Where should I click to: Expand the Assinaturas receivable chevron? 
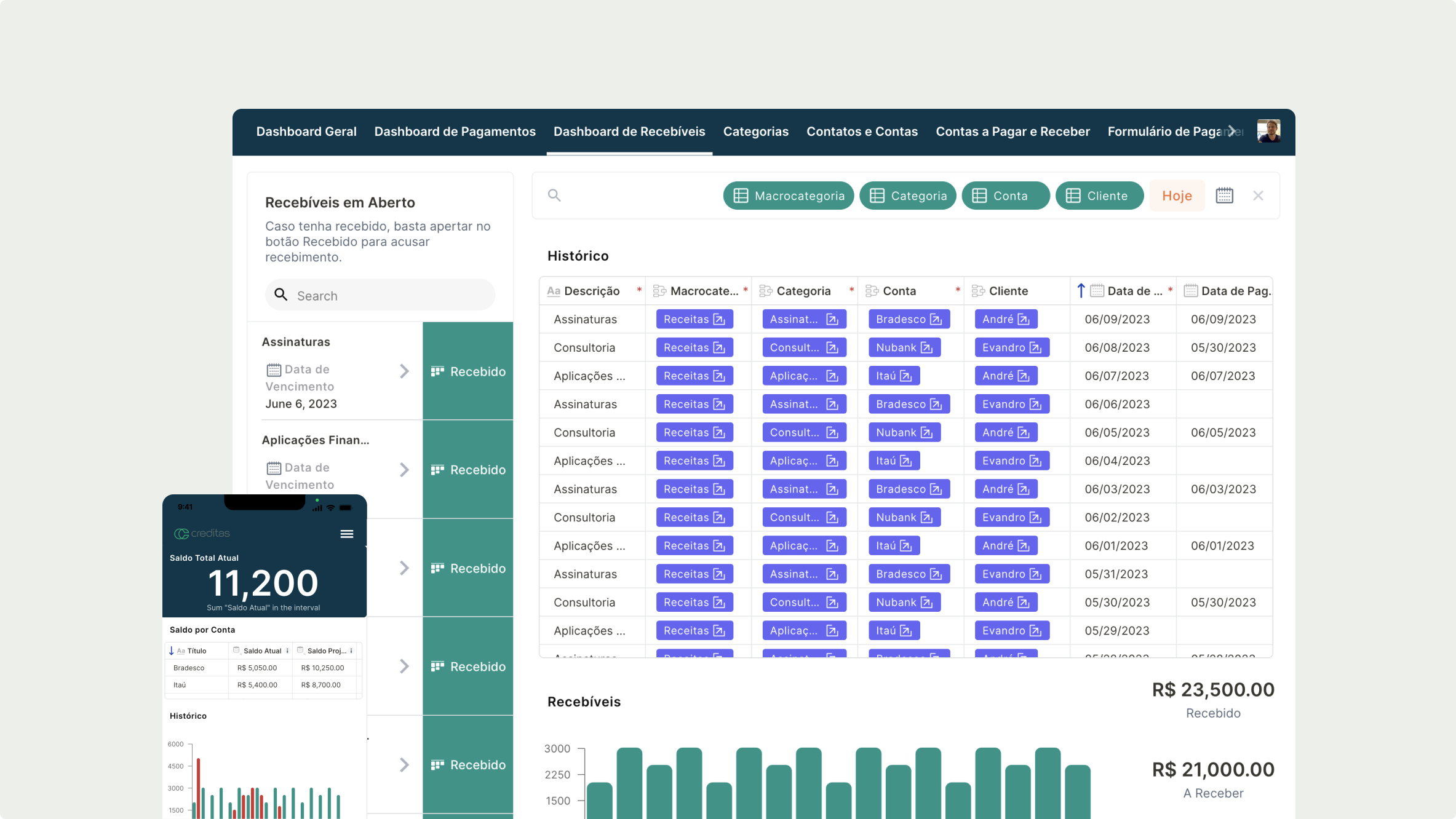[x=404, y=371]
